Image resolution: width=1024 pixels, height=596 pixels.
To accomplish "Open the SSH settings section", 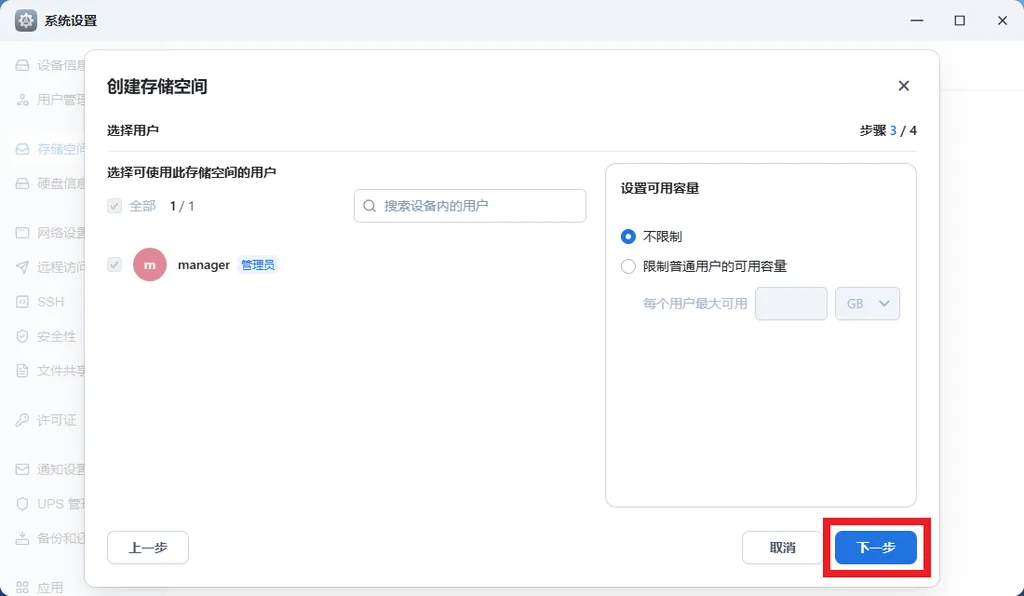I will click(45, 302).
